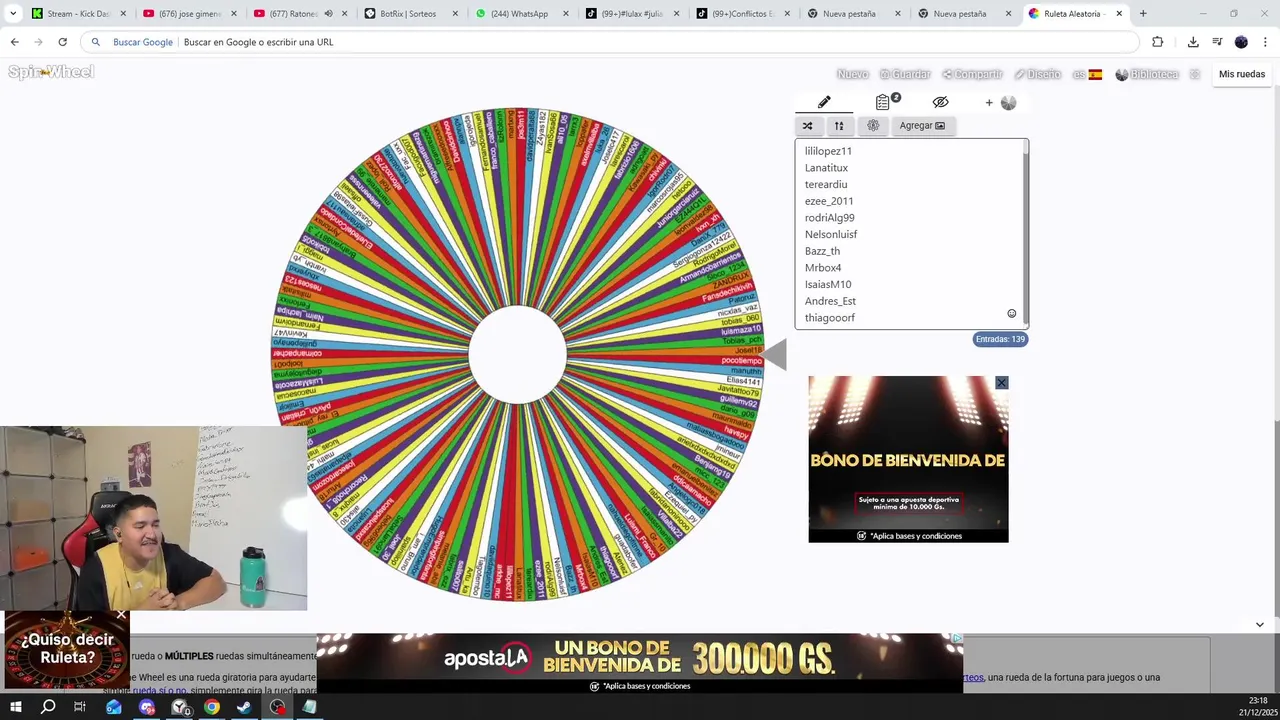
Task: Close the '¿Quiso decir Ruleta?' popup
Action: pos(121,615)
